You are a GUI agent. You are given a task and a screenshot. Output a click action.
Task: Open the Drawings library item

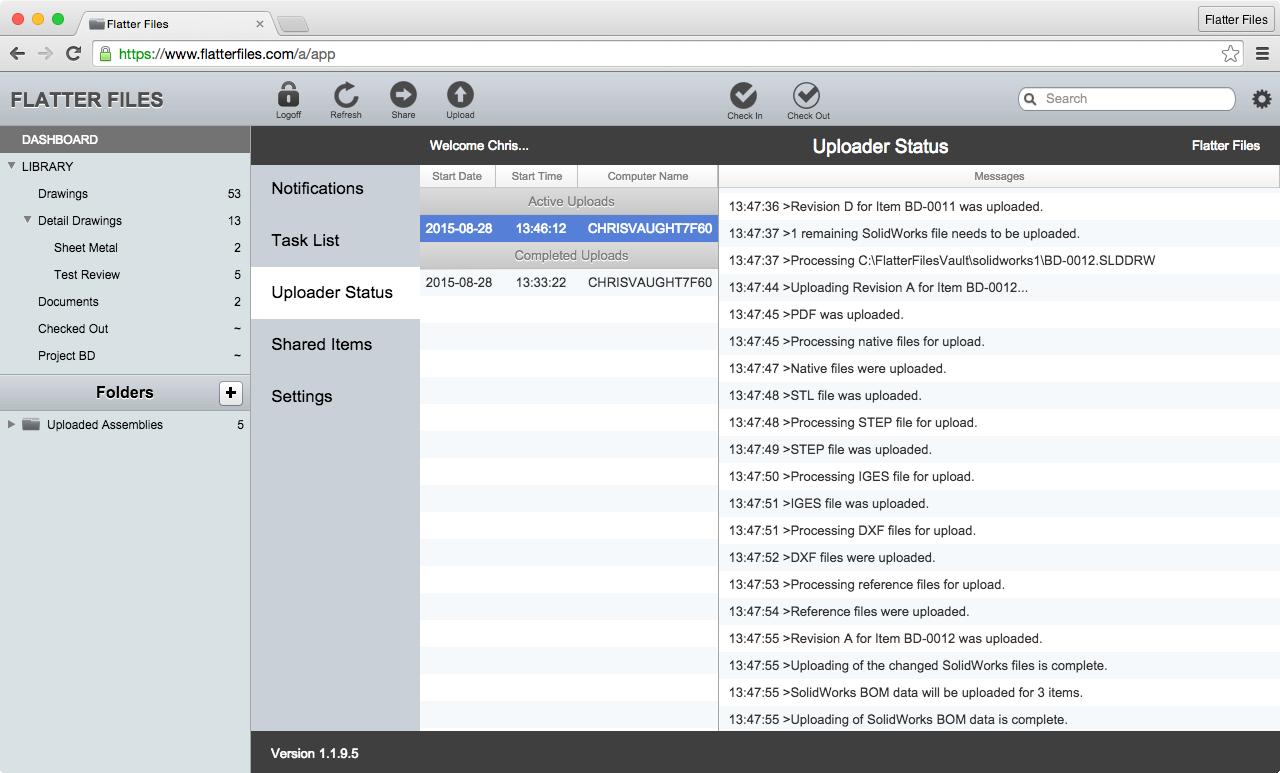(x=125, y=193)
